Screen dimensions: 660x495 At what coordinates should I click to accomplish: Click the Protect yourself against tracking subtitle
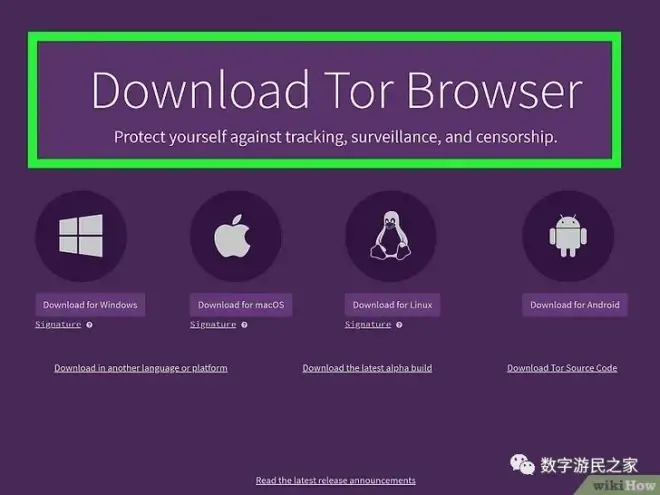pos(335,137)
